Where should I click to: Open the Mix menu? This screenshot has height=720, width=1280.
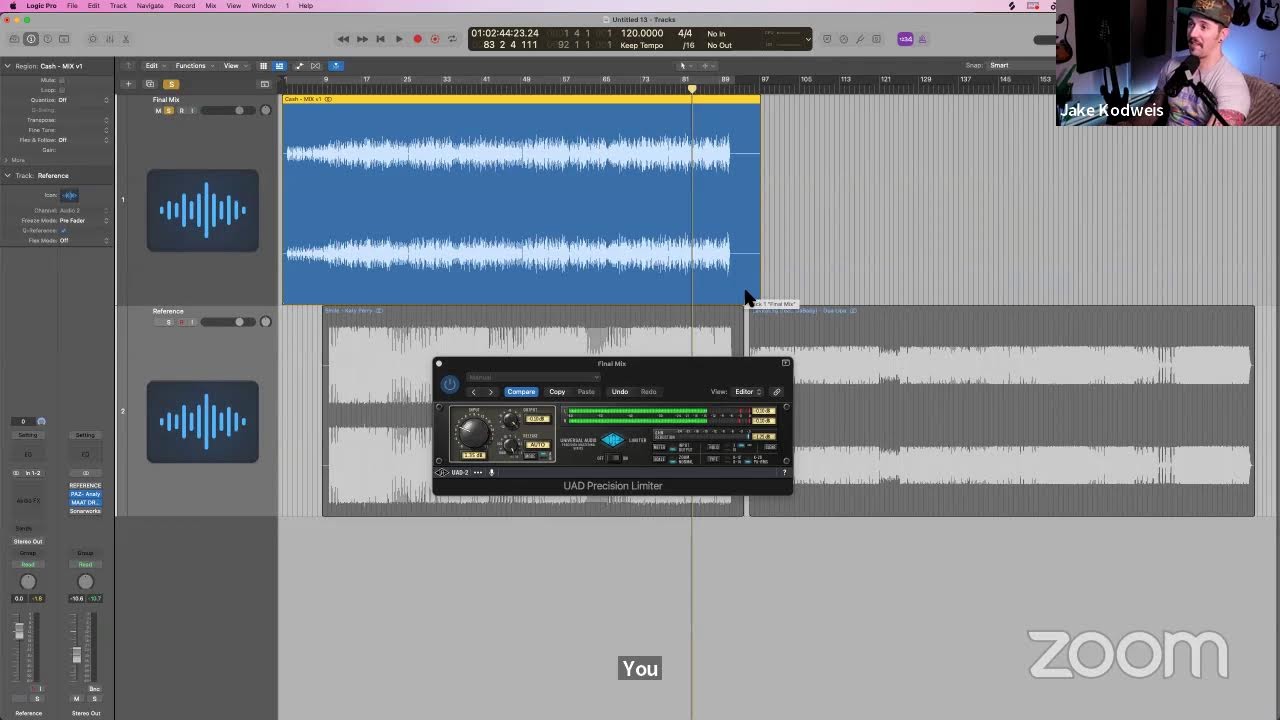211,5
